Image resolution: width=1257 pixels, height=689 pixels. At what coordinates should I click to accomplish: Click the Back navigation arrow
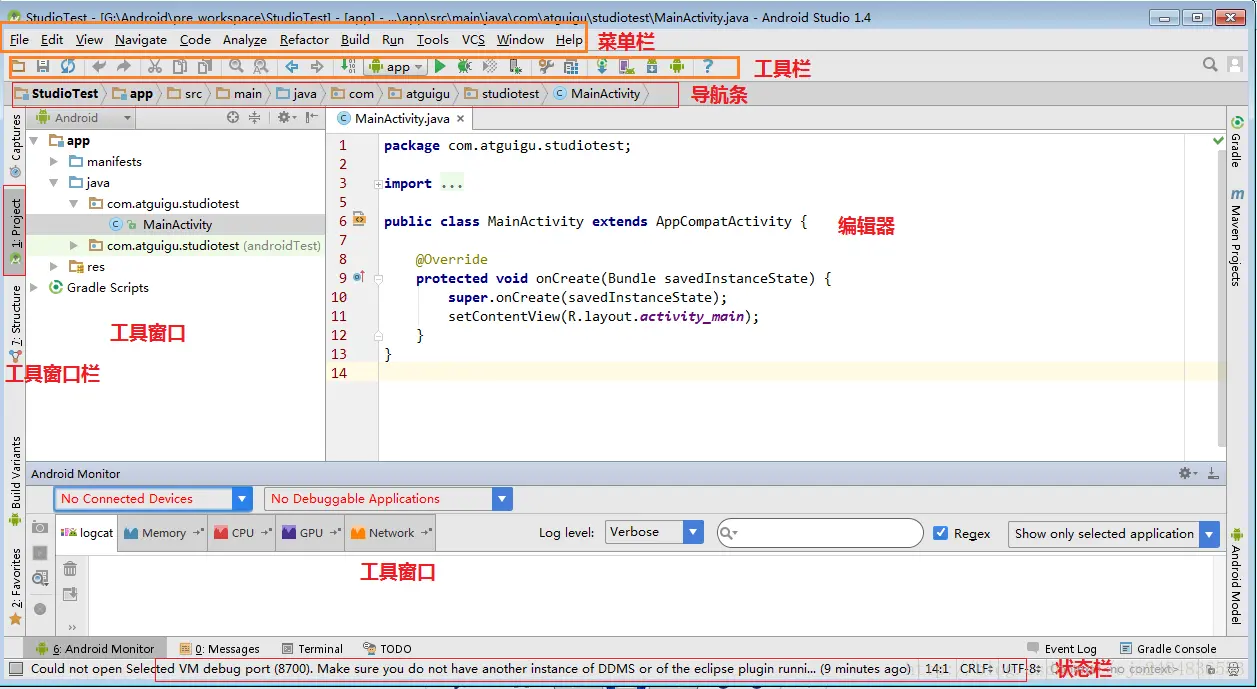pyautogui.click(x=292, y=67)
